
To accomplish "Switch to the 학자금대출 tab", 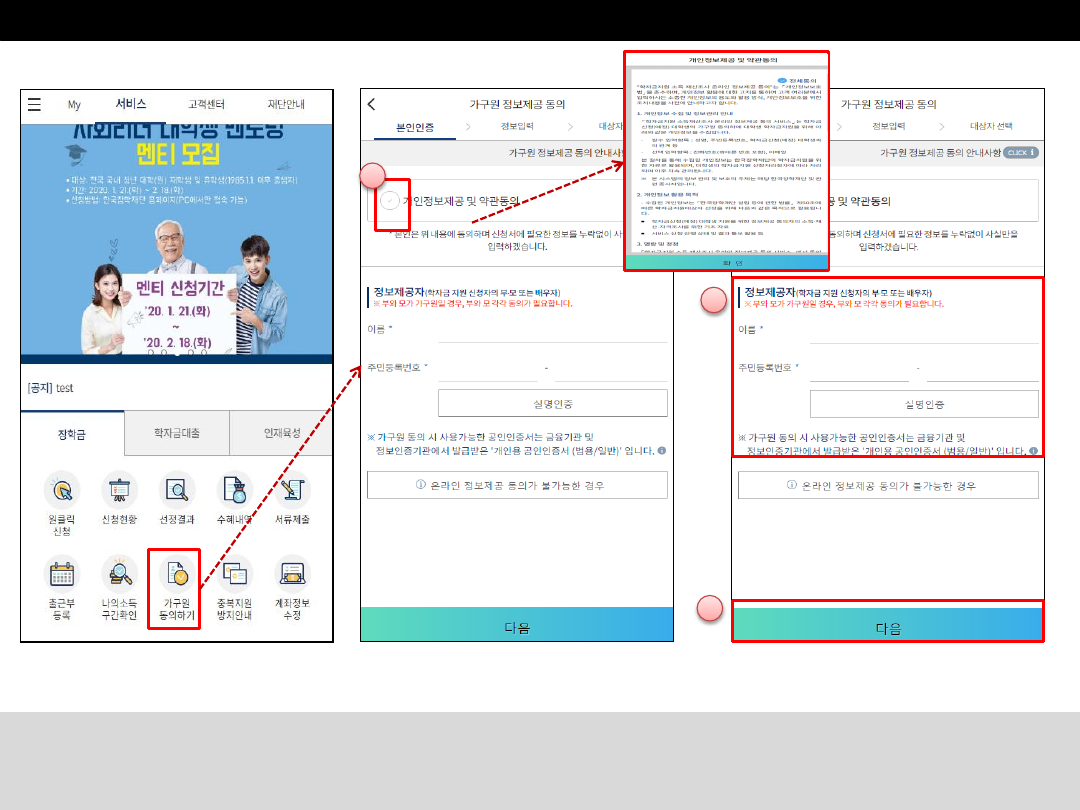I will point(176,433).
